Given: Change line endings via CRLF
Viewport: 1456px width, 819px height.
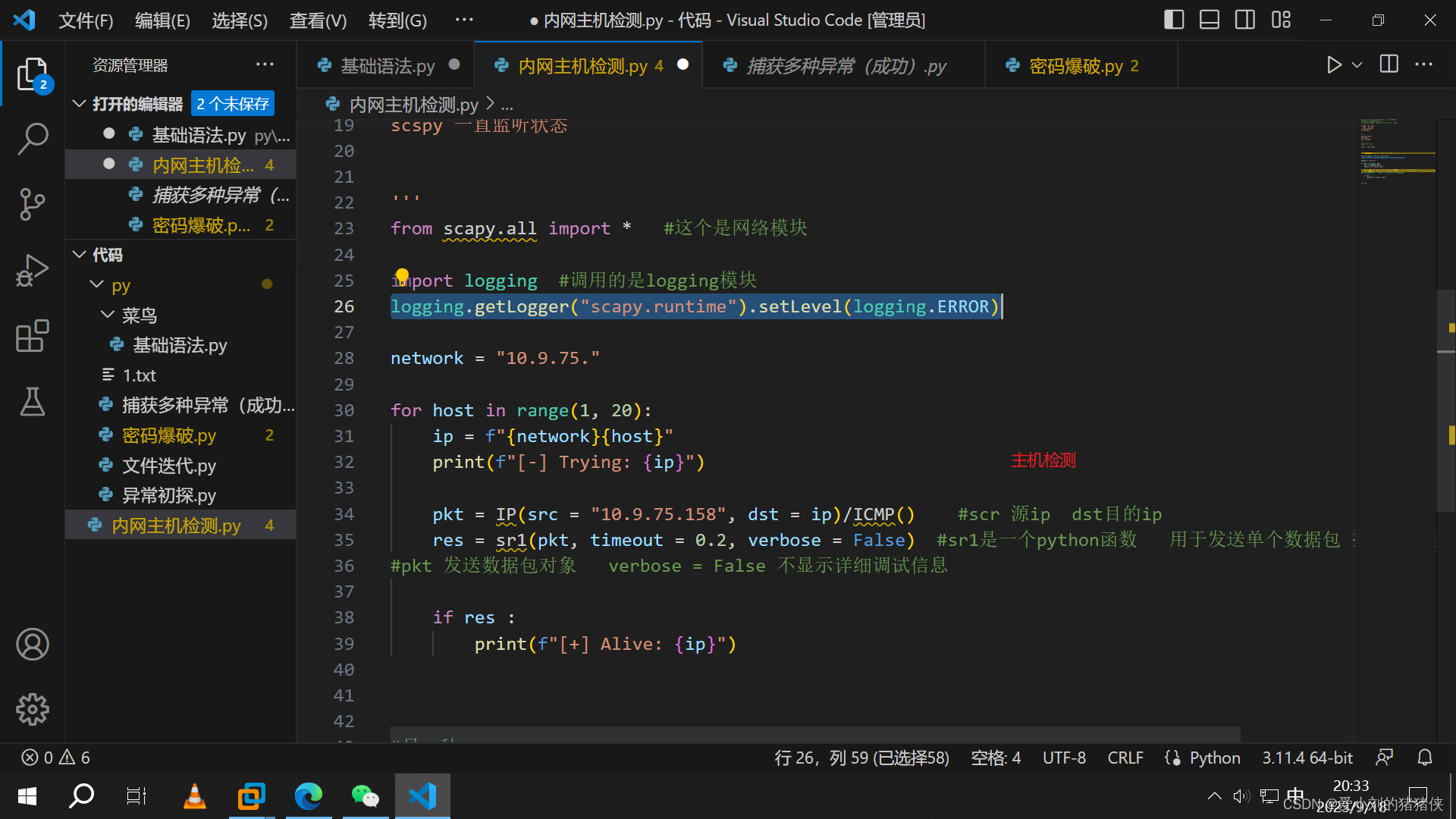Looking at the screenshot, I should [x=1125, y=758].
